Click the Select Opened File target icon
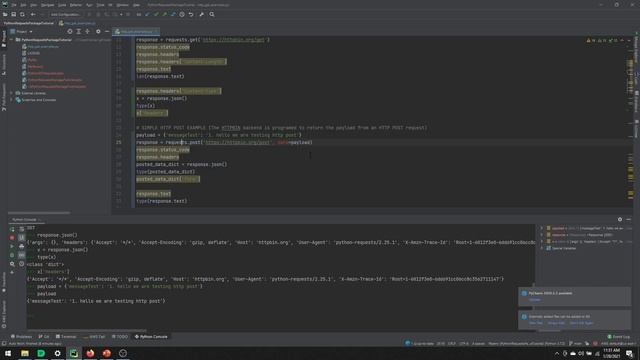 70,31
